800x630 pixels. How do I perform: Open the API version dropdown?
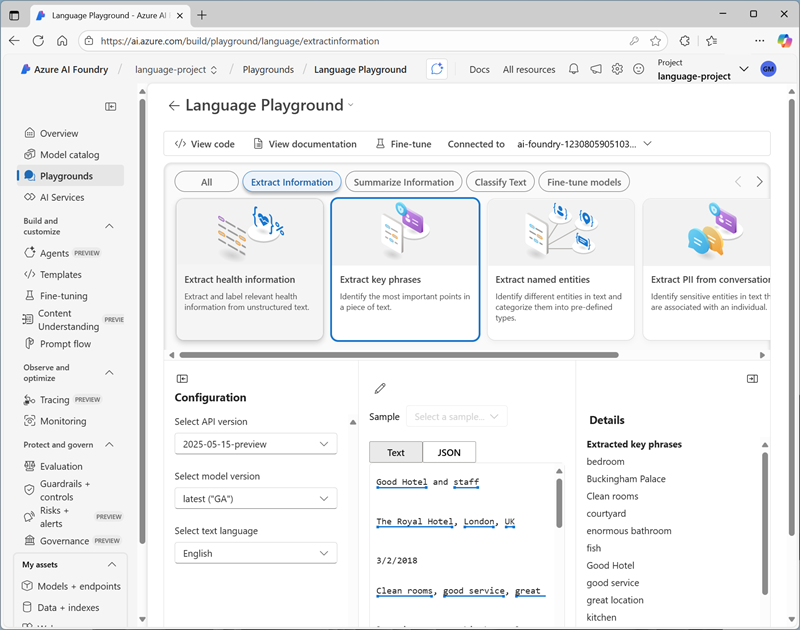[255, 444]
